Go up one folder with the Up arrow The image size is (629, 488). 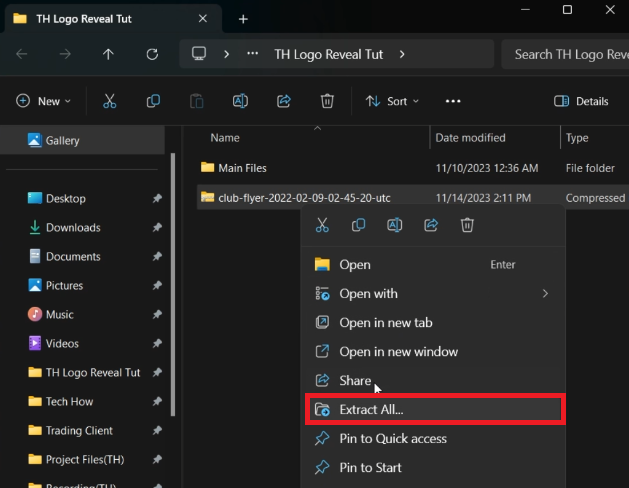[109, 54]
